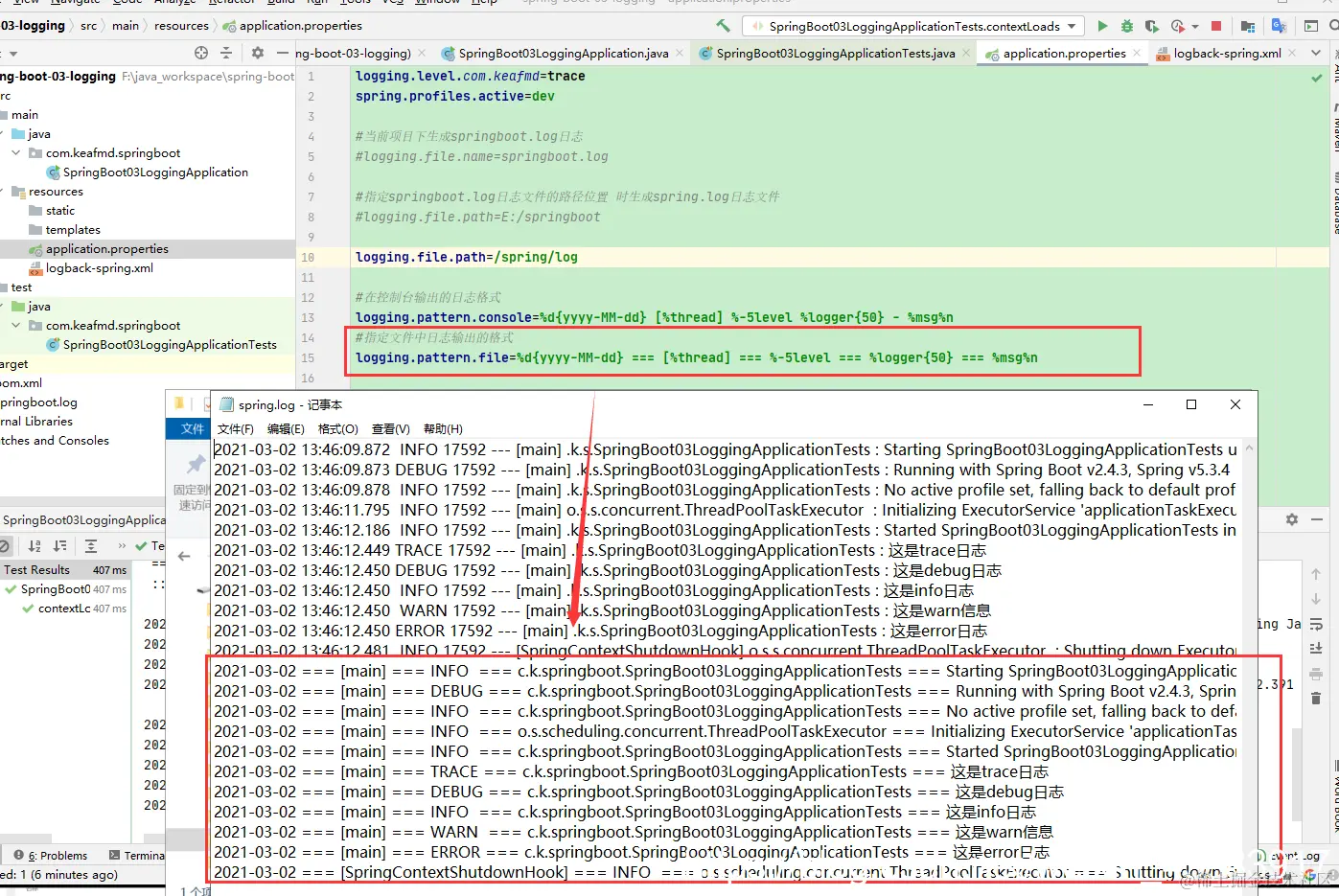Click the profiler run icon
Viewport: 1339px width, 896px height.
[1177, 26]
